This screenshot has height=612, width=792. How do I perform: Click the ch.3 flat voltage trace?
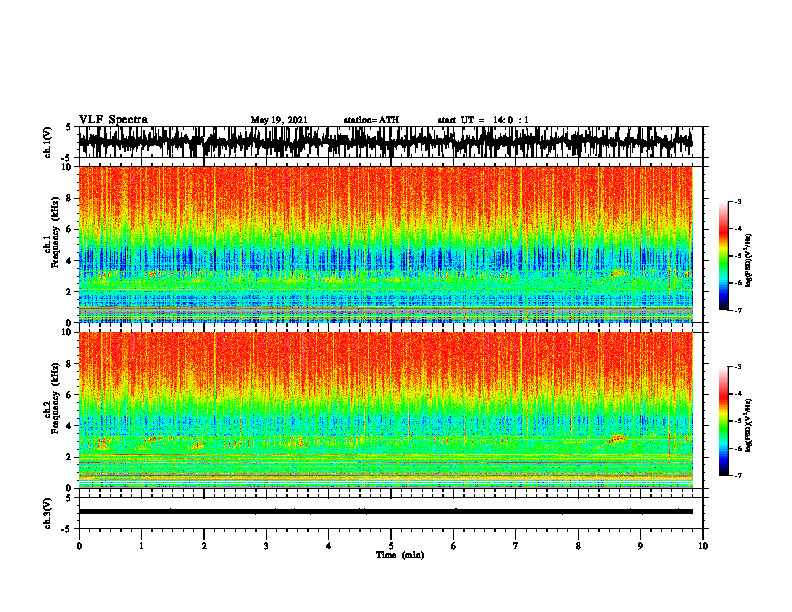pos(386,512)
